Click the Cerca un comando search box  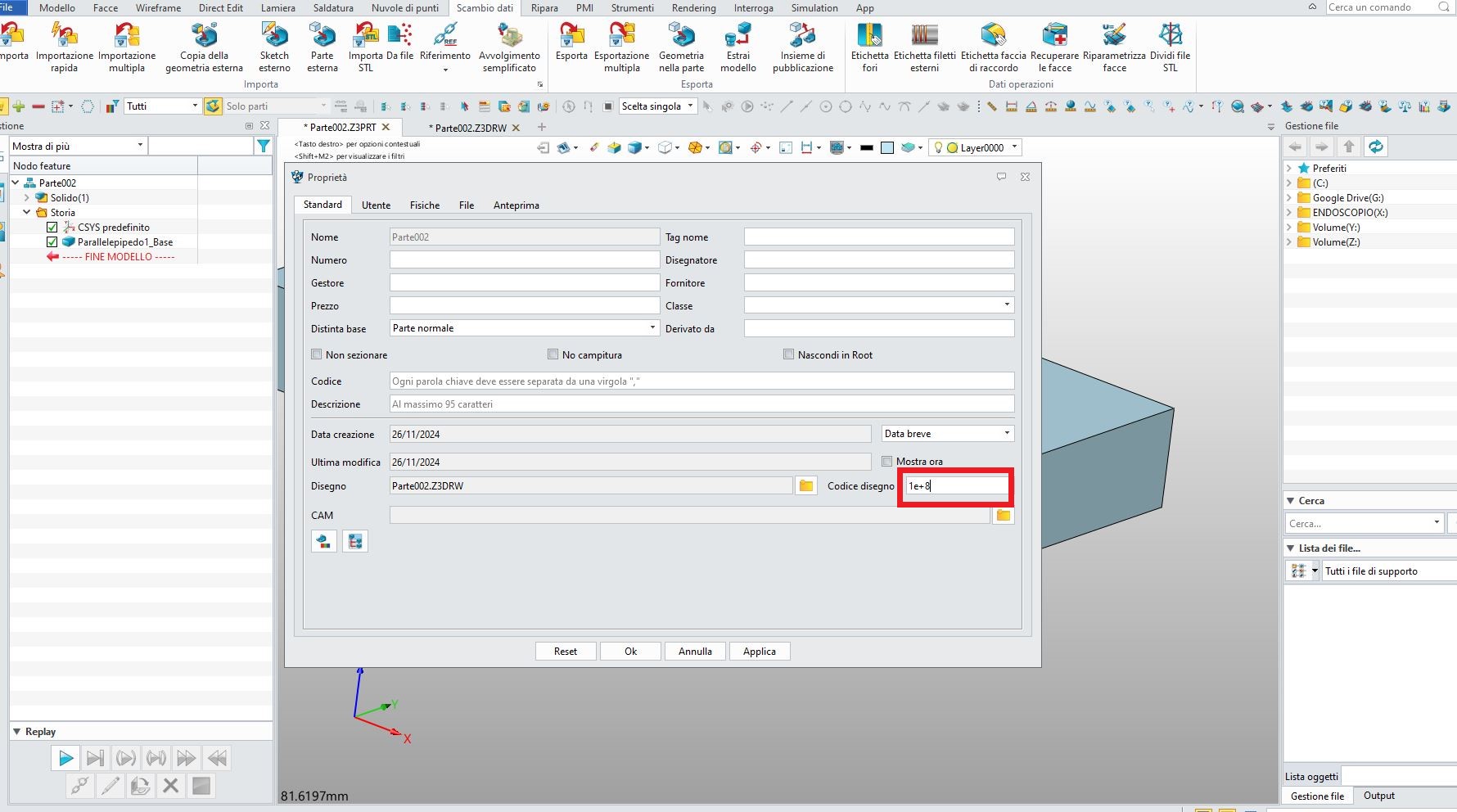pos(1388,7)
